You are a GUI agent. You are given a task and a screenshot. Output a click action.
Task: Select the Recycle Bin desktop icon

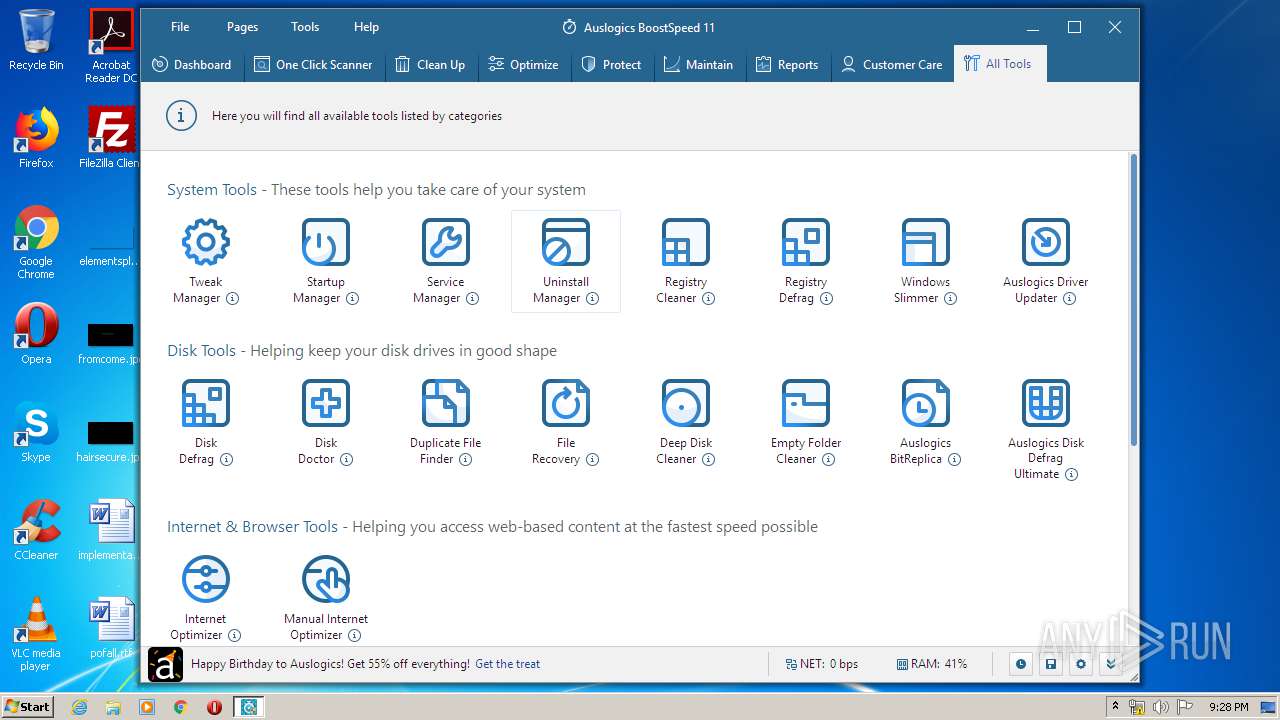tap(36, 40)
